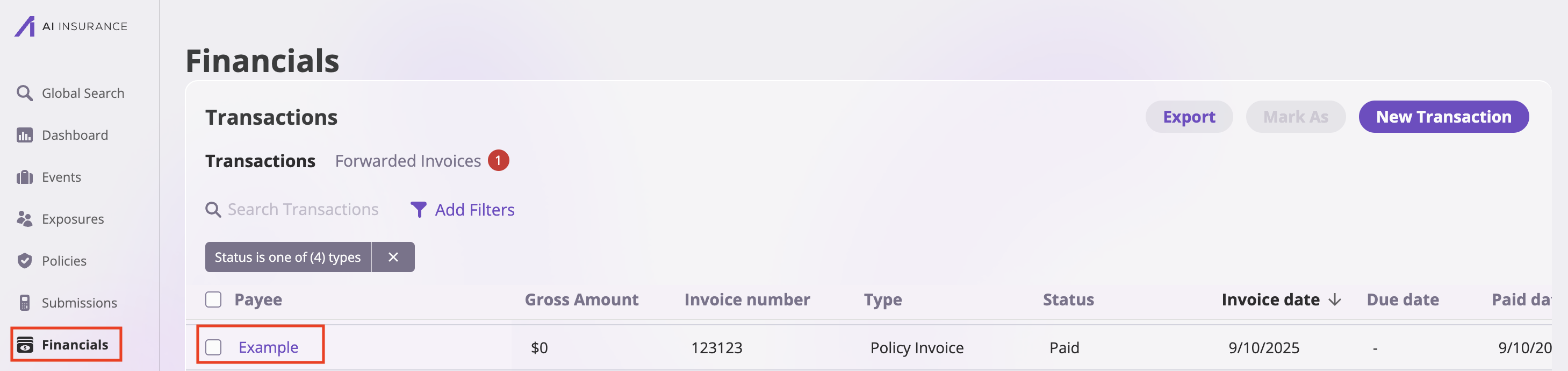Image resolution: width=1568 pixels, height=371 pixels.
Task: Toggle the Status filter chip selection
Action: point(287,256)
